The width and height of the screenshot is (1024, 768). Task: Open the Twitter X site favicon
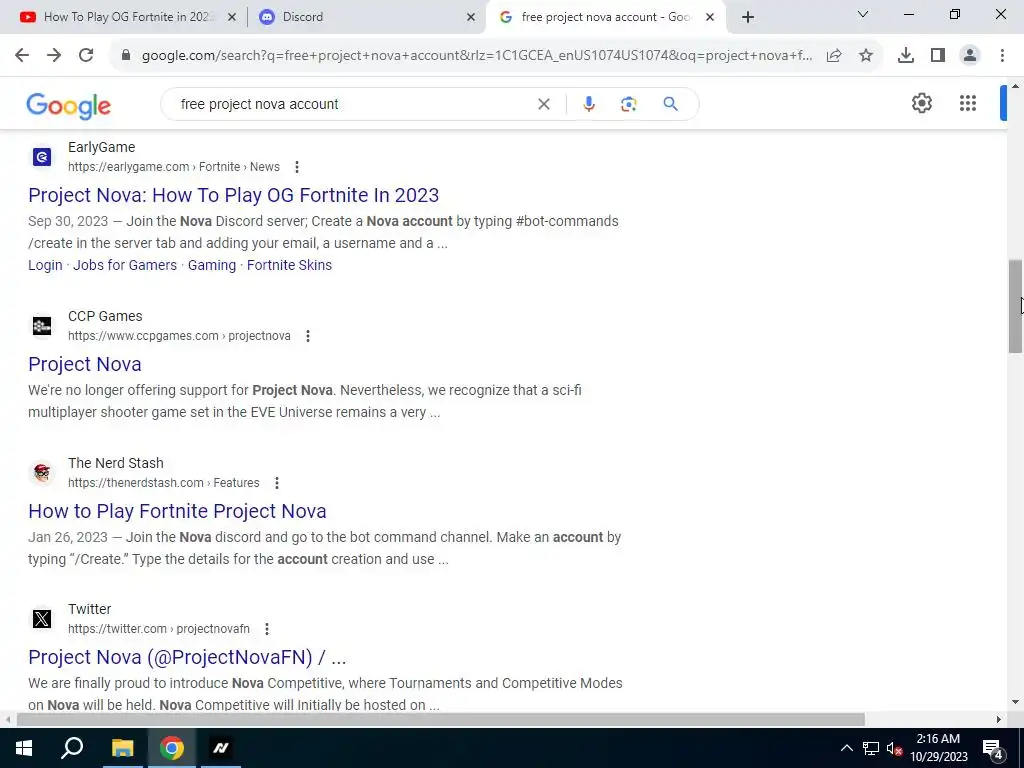[x=42, y=618]
